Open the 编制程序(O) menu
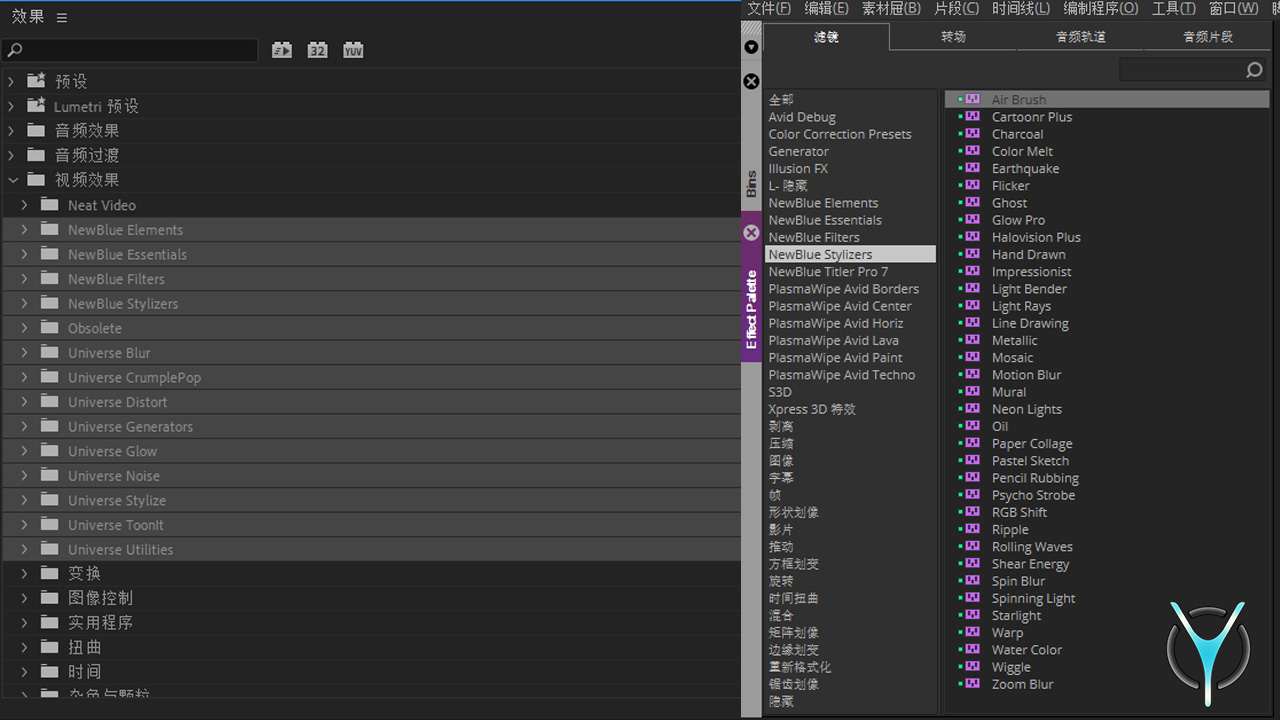This screenshot has height=720, width=1280. tap(1100, 9)
